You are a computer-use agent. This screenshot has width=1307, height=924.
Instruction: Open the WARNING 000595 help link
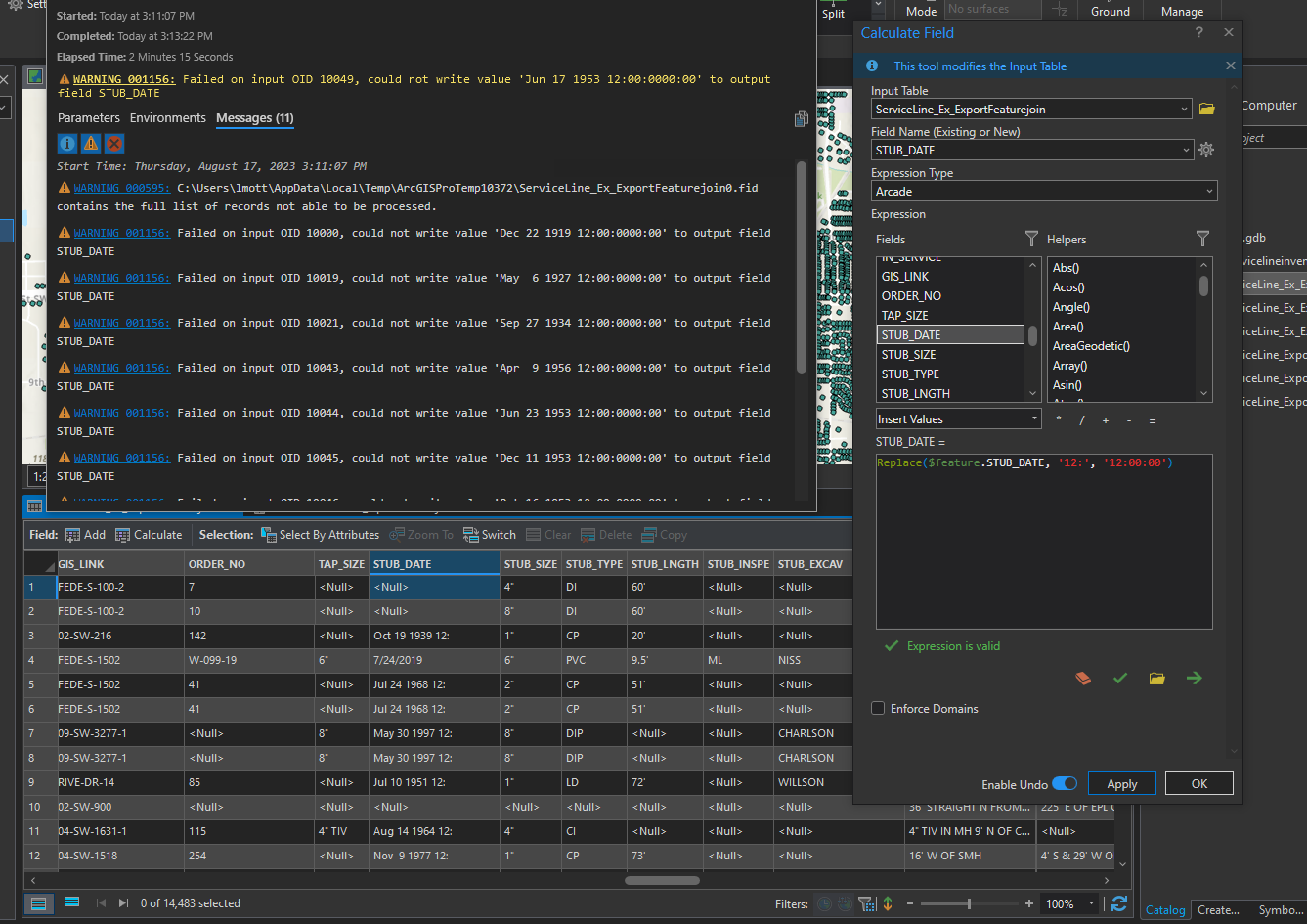[121, 188]
